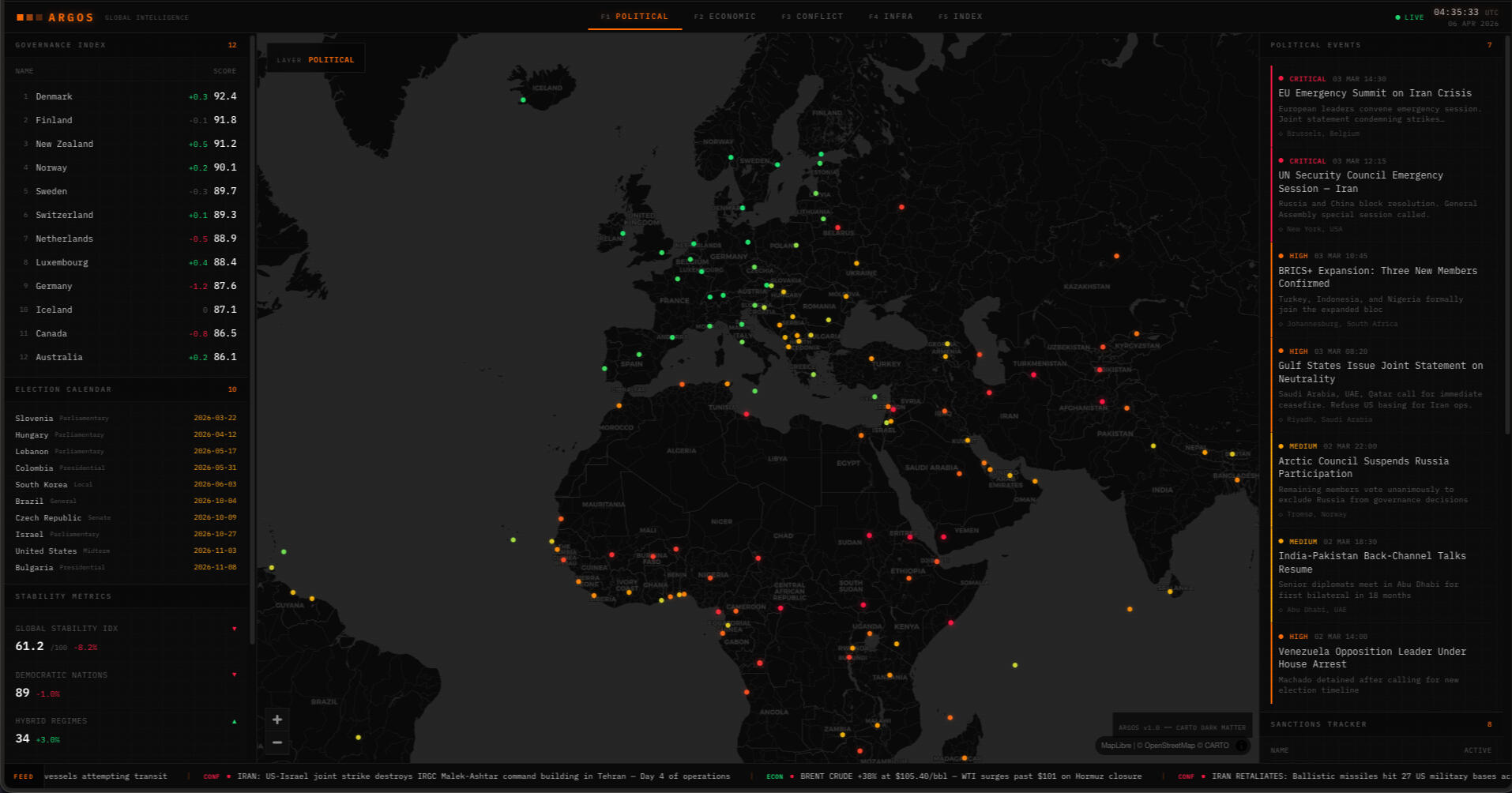Click the green up arrow beside Hybrid Regimes
1512x793 pixels.
[235, 721]
